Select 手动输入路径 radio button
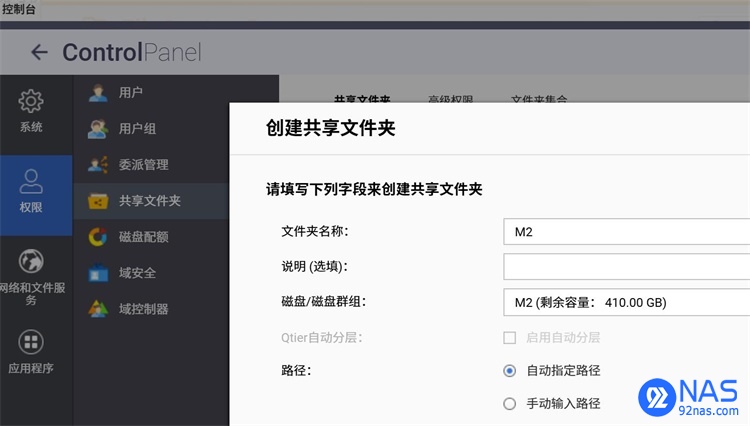Viewport: 750px width, 426px height. pyautogui.click(x=510, y=404)
